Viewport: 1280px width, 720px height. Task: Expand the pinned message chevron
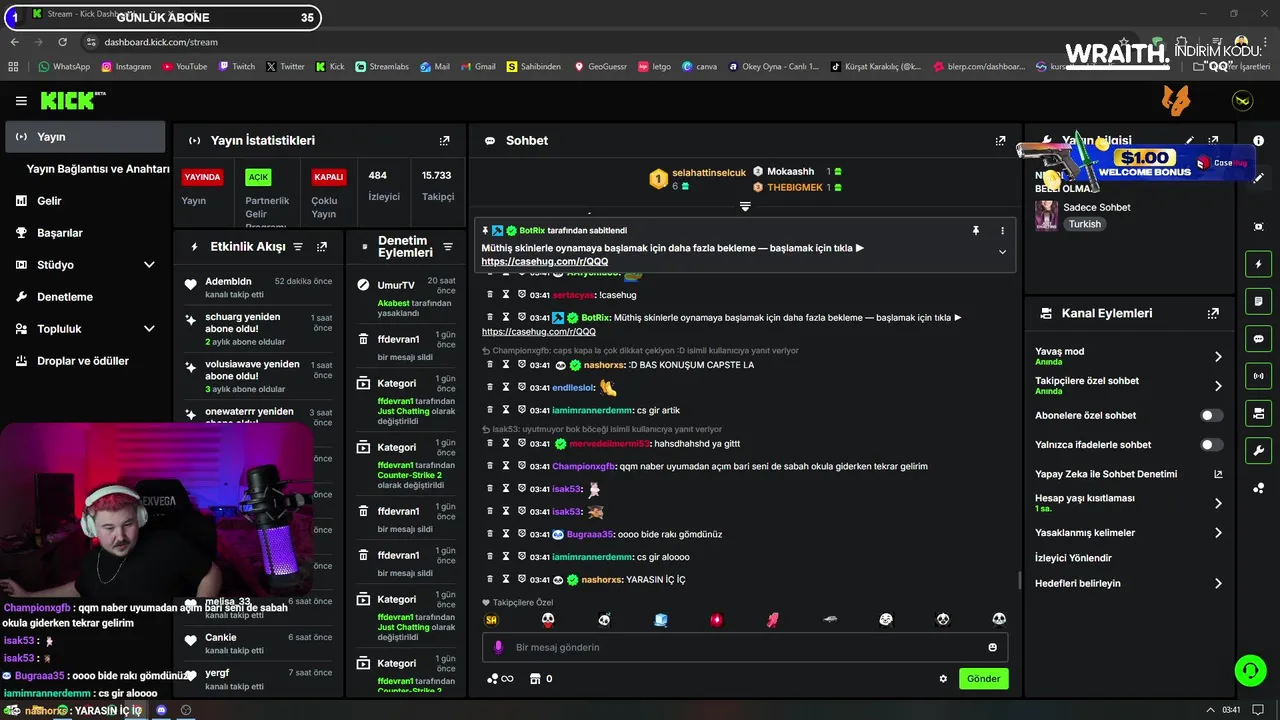coord(1002,252)
